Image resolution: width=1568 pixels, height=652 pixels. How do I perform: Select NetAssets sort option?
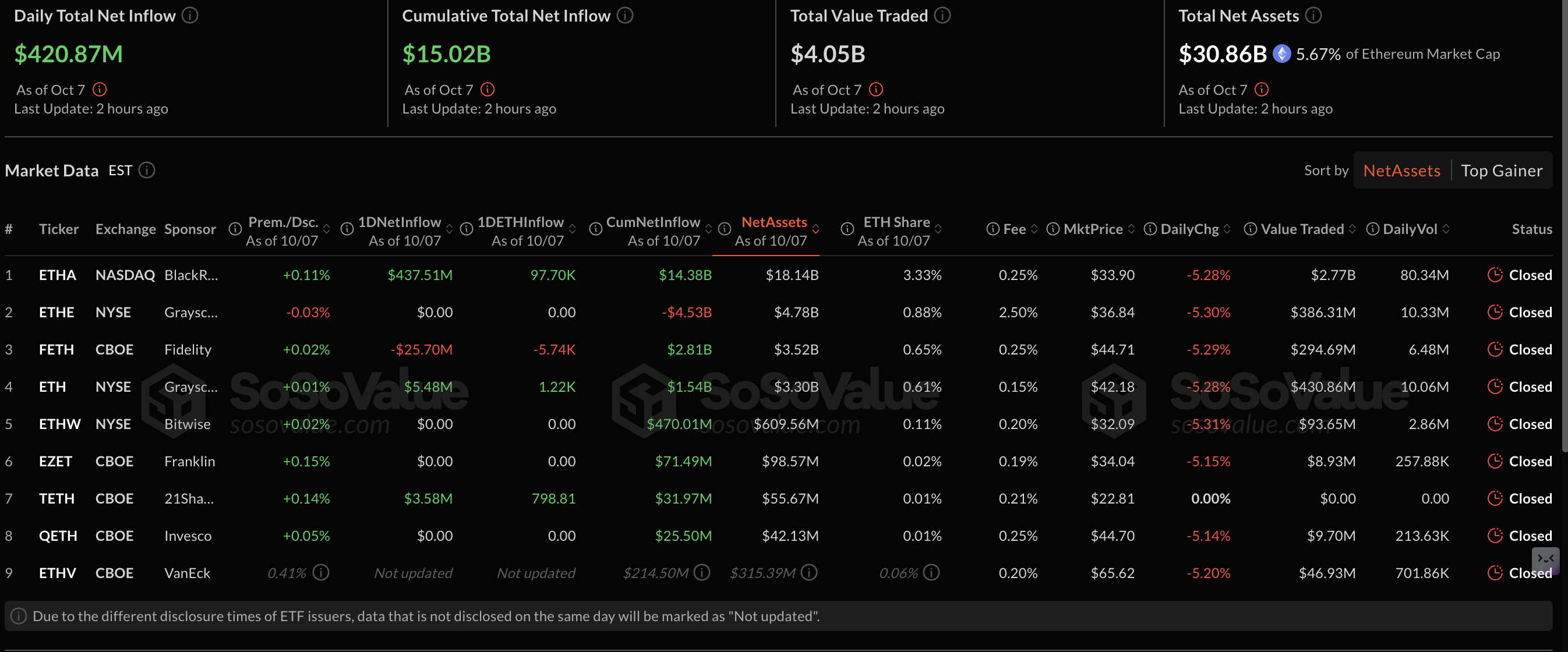pos(1401,171)
